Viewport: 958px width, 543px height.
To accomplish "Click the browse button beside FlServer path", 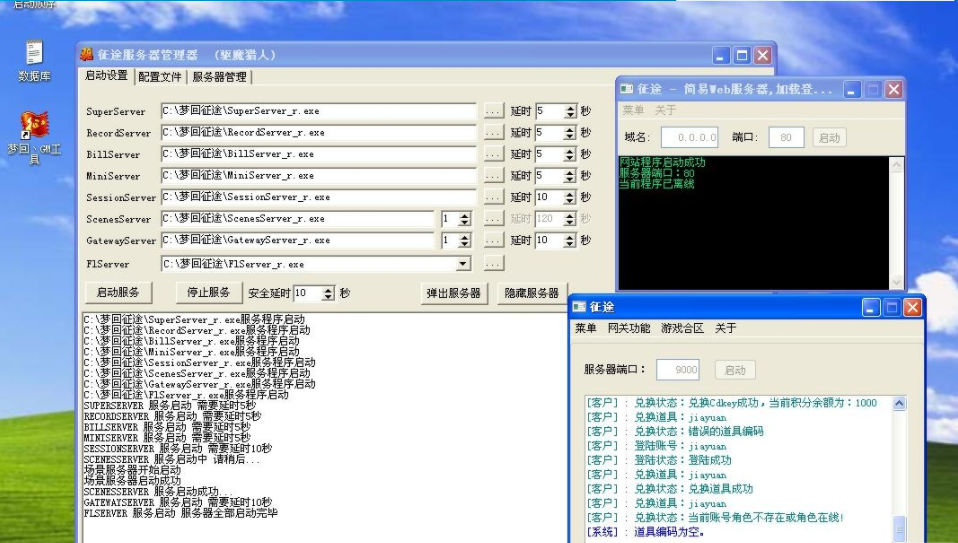I will pyautogui.click(x=493, y=264).
